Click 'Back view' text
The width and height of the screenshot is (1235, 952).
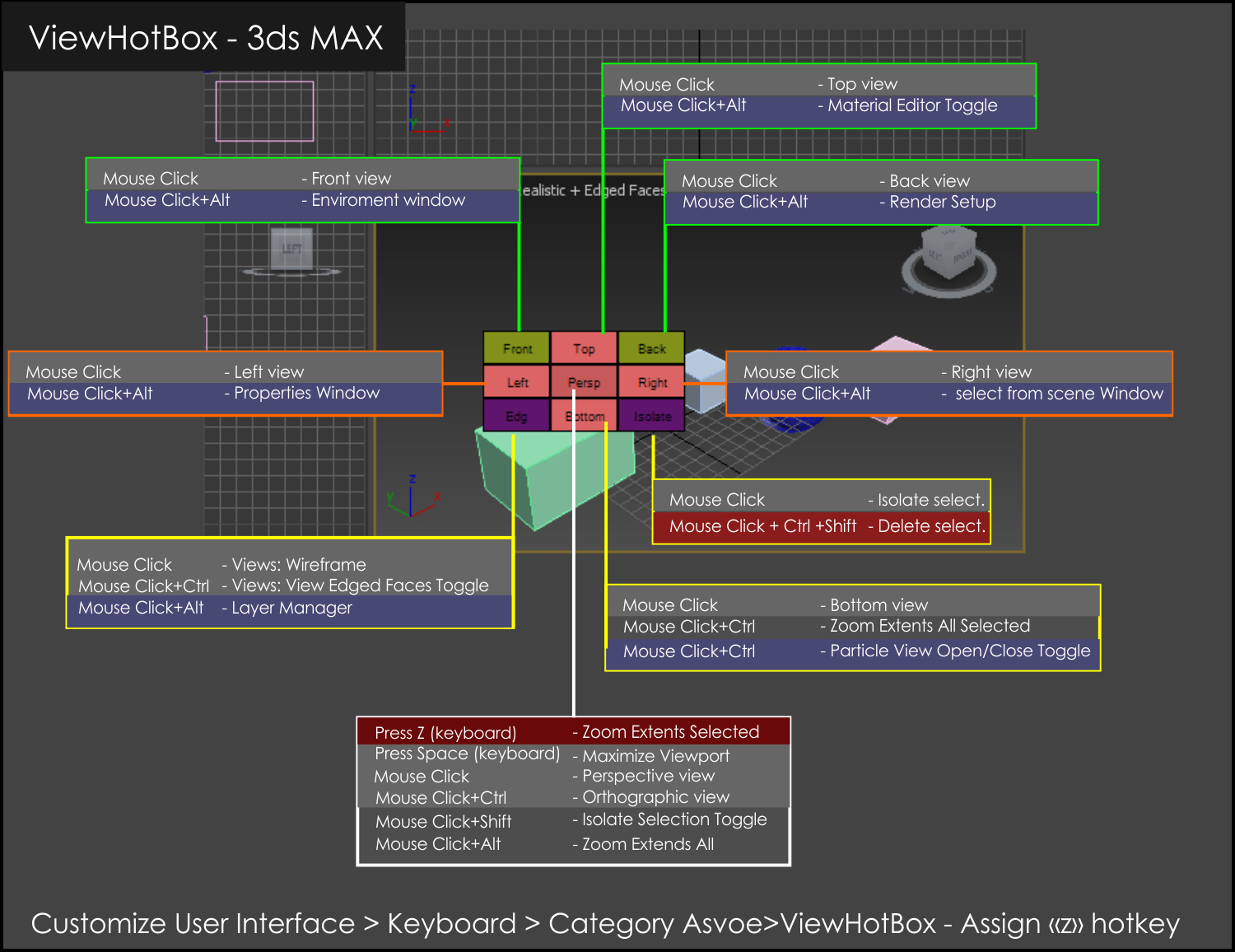tap(930, 181)
